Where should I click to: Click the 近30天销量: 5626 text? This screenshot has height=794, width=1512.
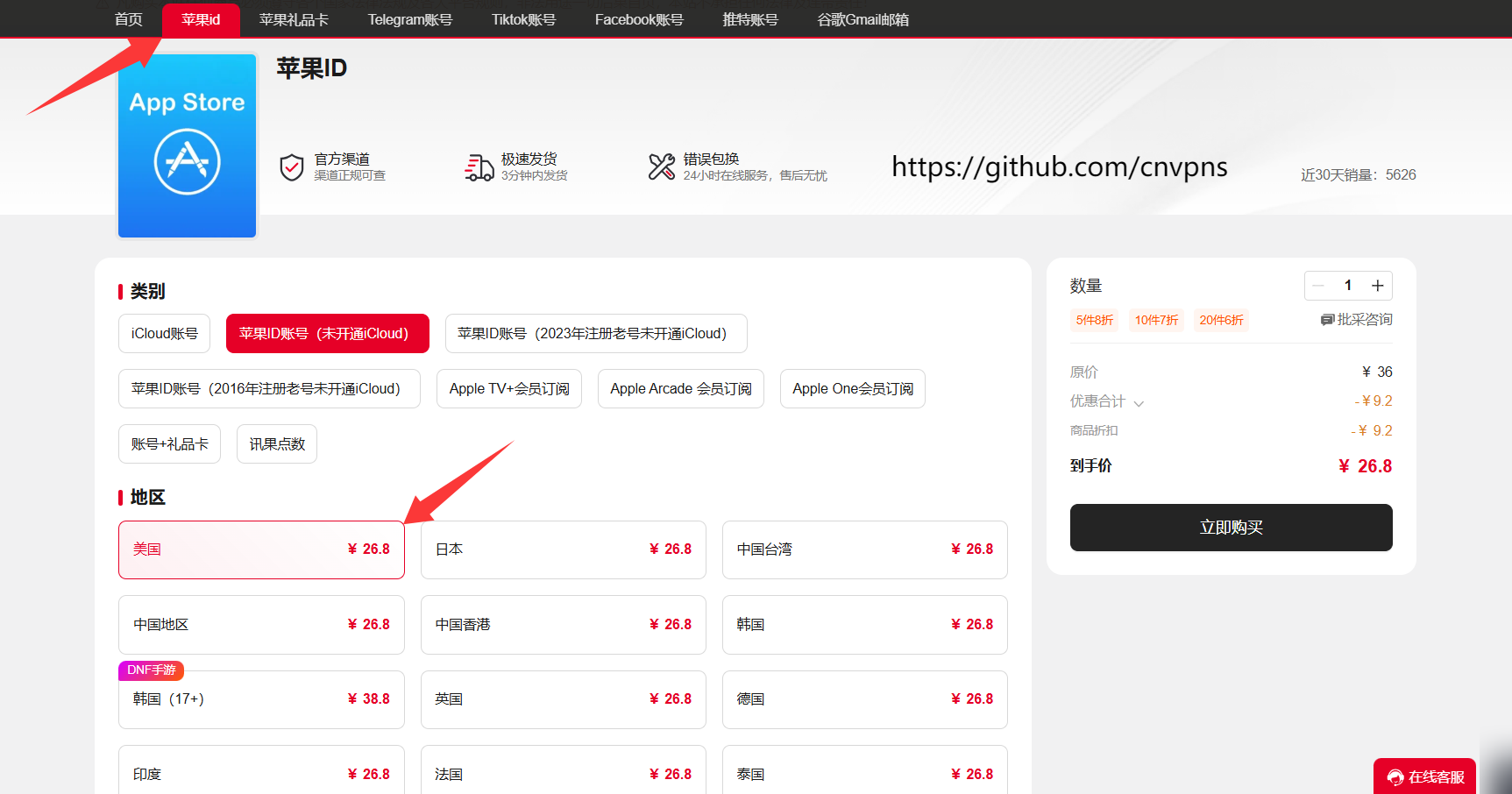[x=1359, y=174]
